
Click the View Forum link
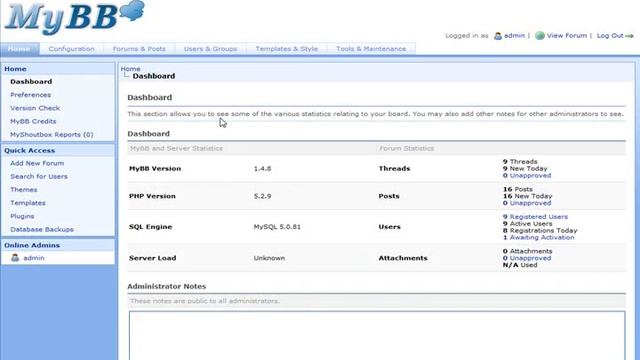[567, 36]
